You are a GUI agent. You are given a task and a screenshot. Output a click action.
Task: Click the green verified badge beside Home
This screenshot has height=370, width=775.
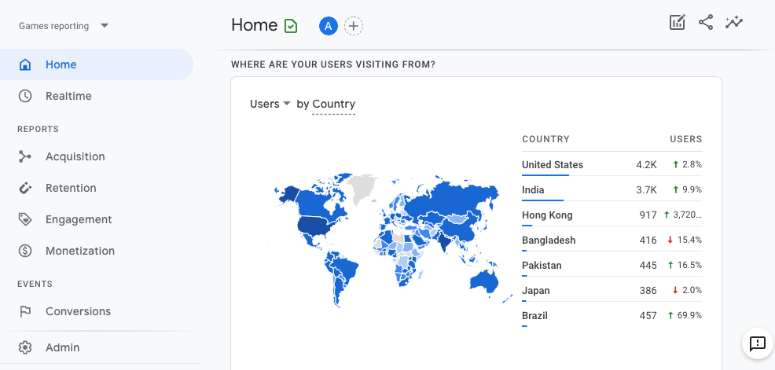[291, 26]
